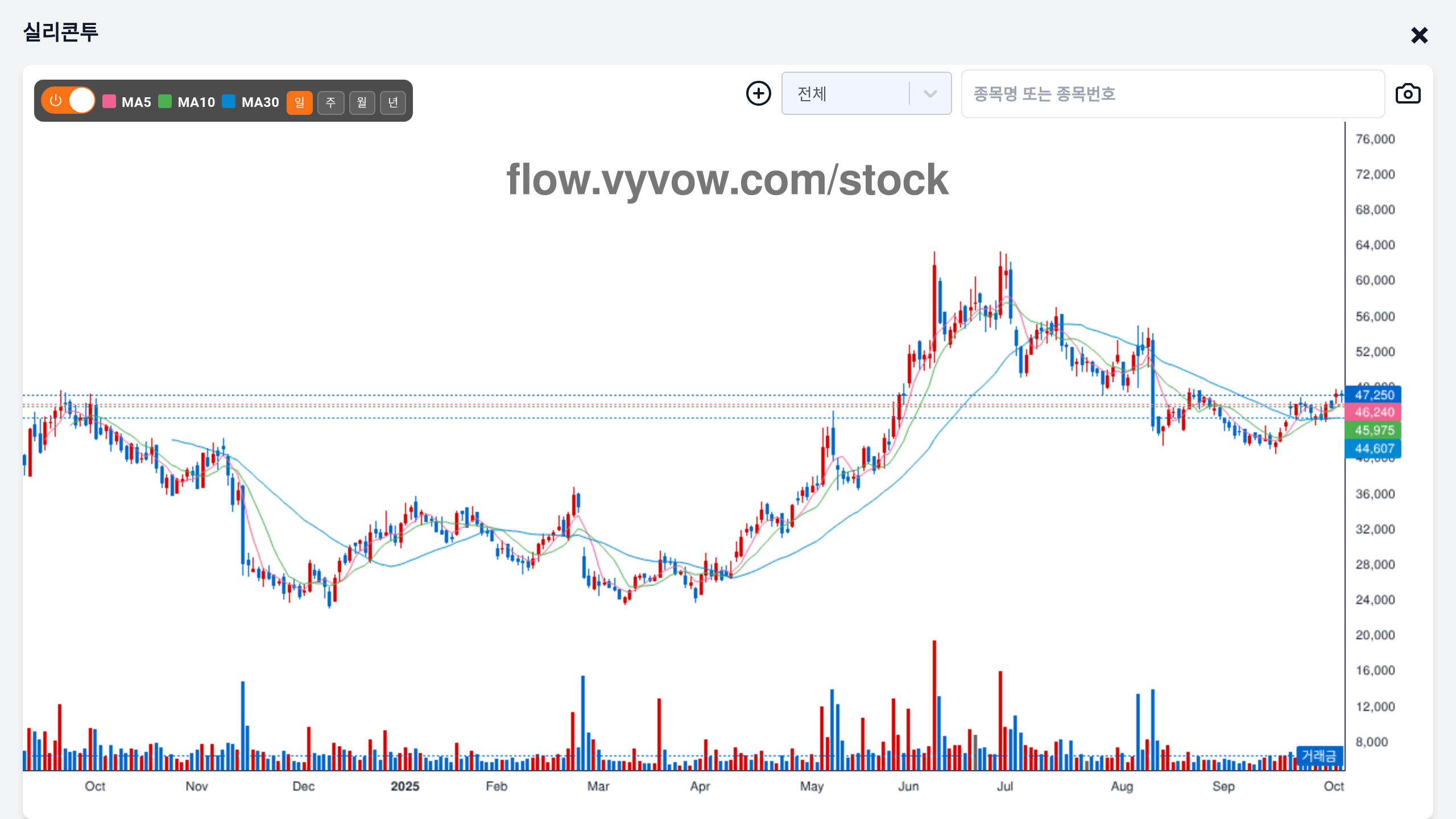Select the daily 일 chart interval
Screen dimensions: 1456x819
click(x=300, y=102)
